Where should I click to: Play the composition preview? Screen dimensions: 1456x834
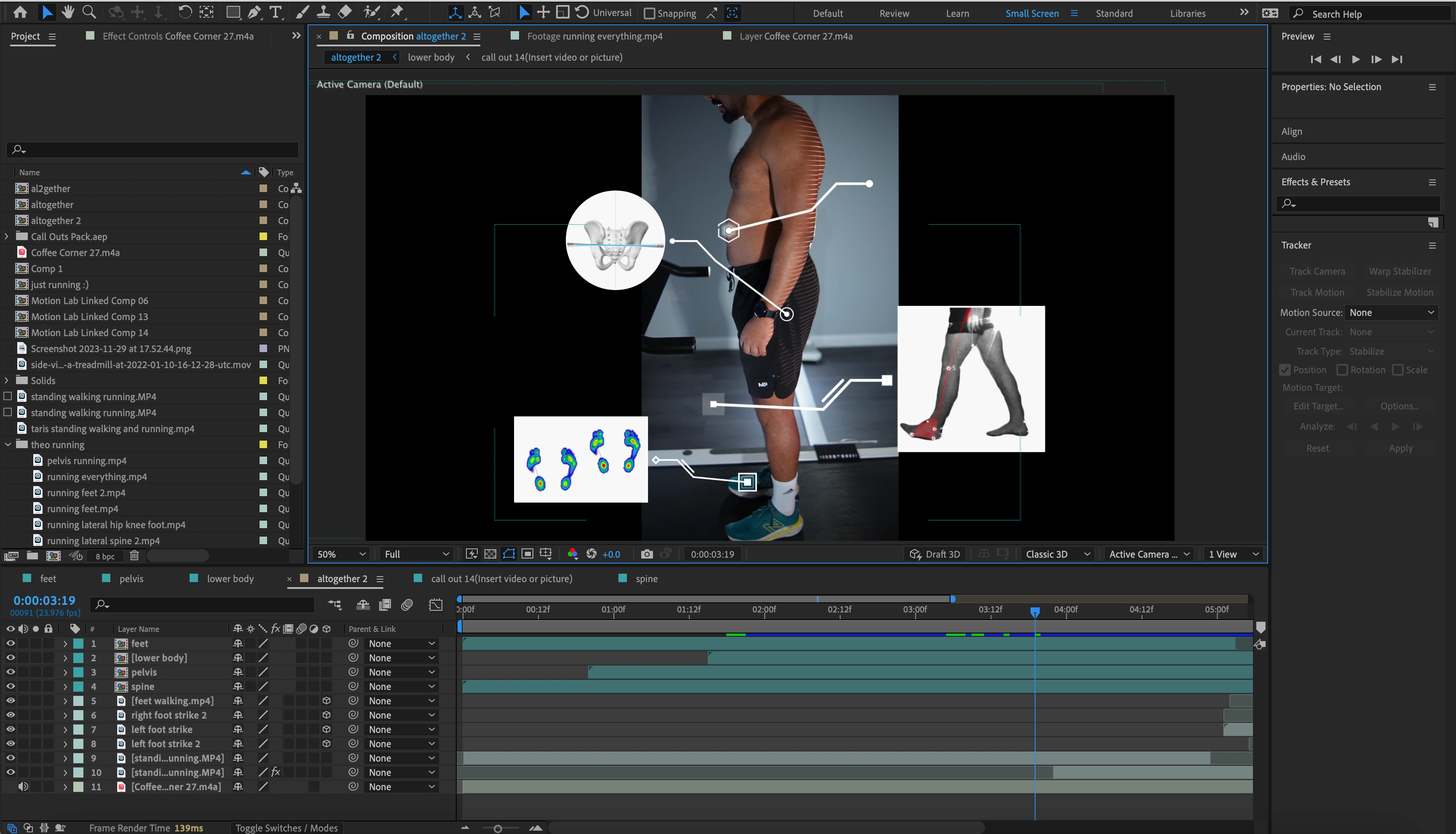pyautogui.click(x=1356, y=59)
